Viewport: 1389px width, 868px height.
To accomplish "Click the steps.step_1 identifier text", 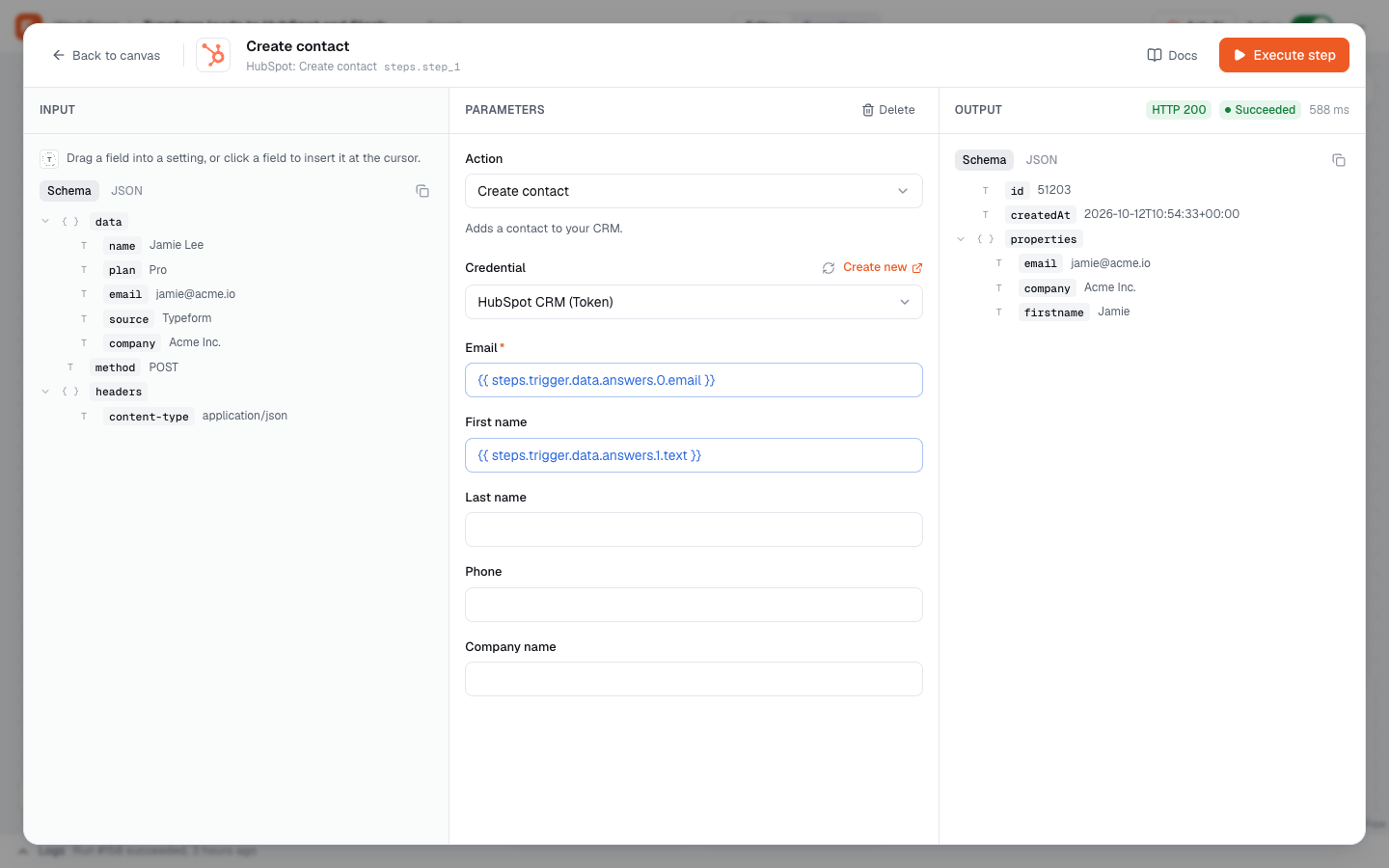I will 422,68.
